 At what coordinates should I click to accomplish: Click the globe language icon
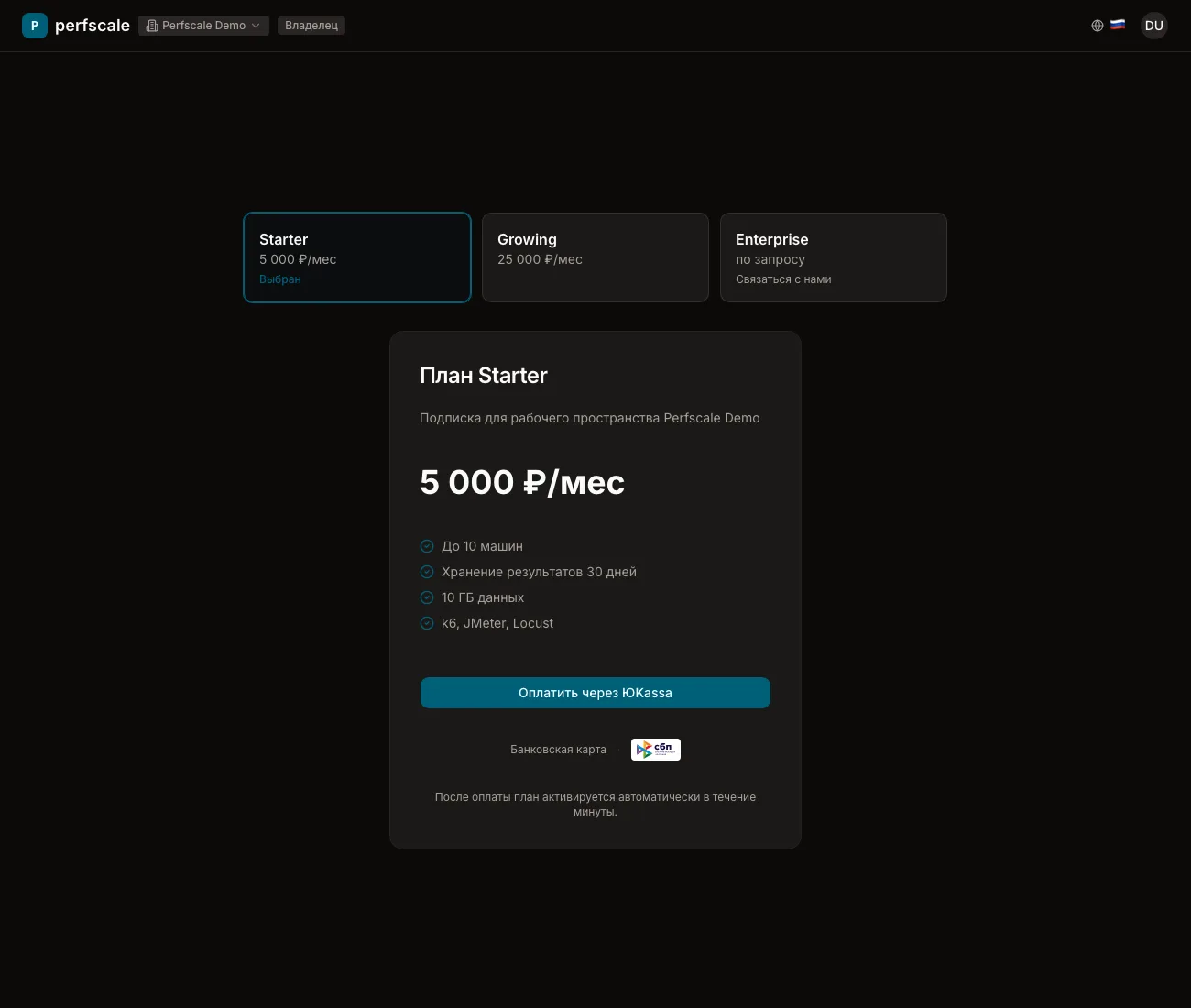1098,26
